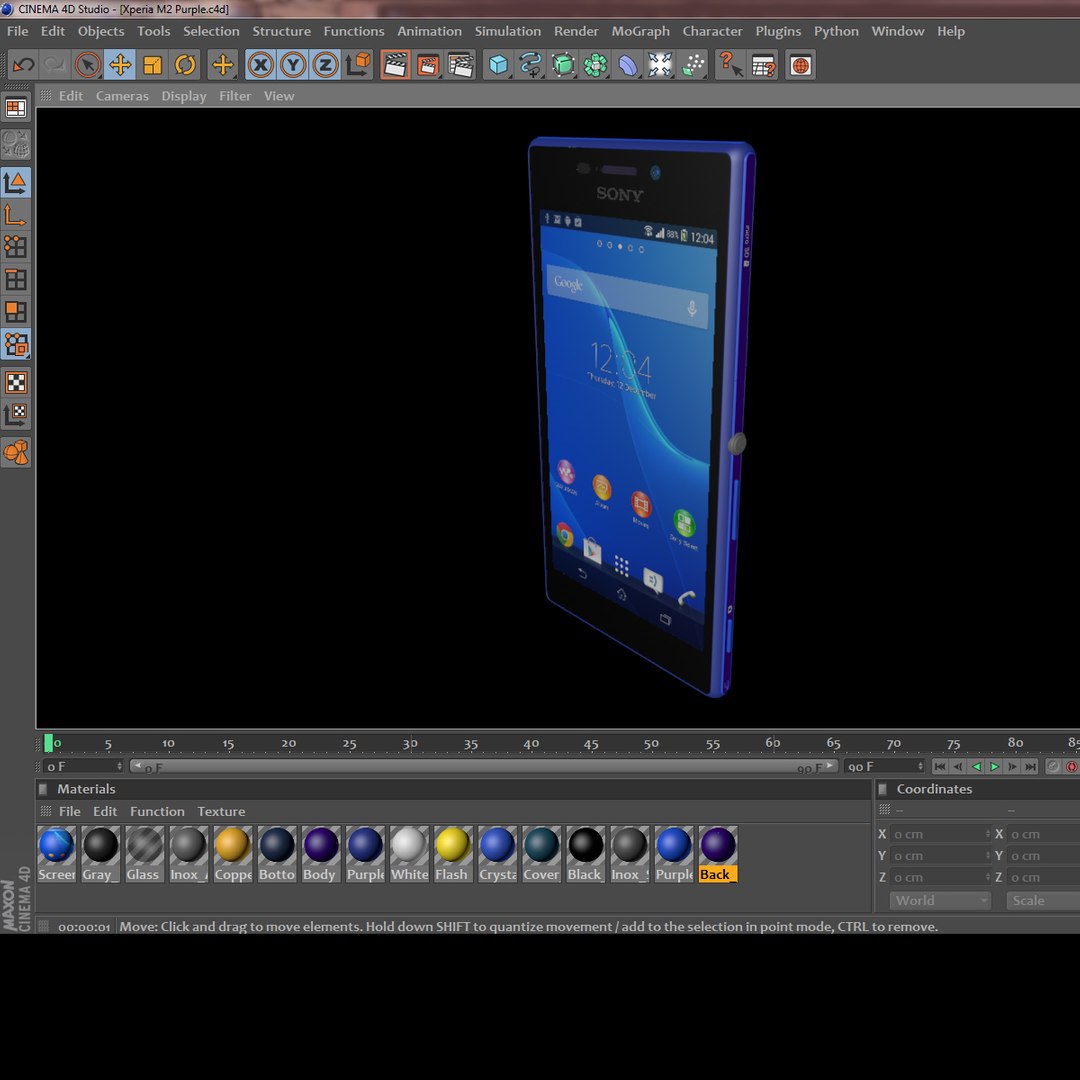This screenshot has height=1080, width=1080.
Task: Click the X position field in Coordinates
Action: pos(940,834)
